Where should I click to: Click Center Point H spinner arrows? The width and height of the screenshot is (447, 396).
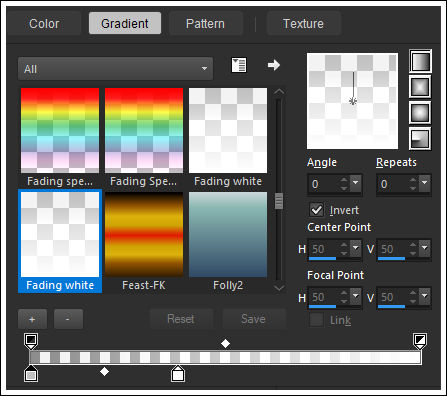pyautogui.click(x=344, y=249)
